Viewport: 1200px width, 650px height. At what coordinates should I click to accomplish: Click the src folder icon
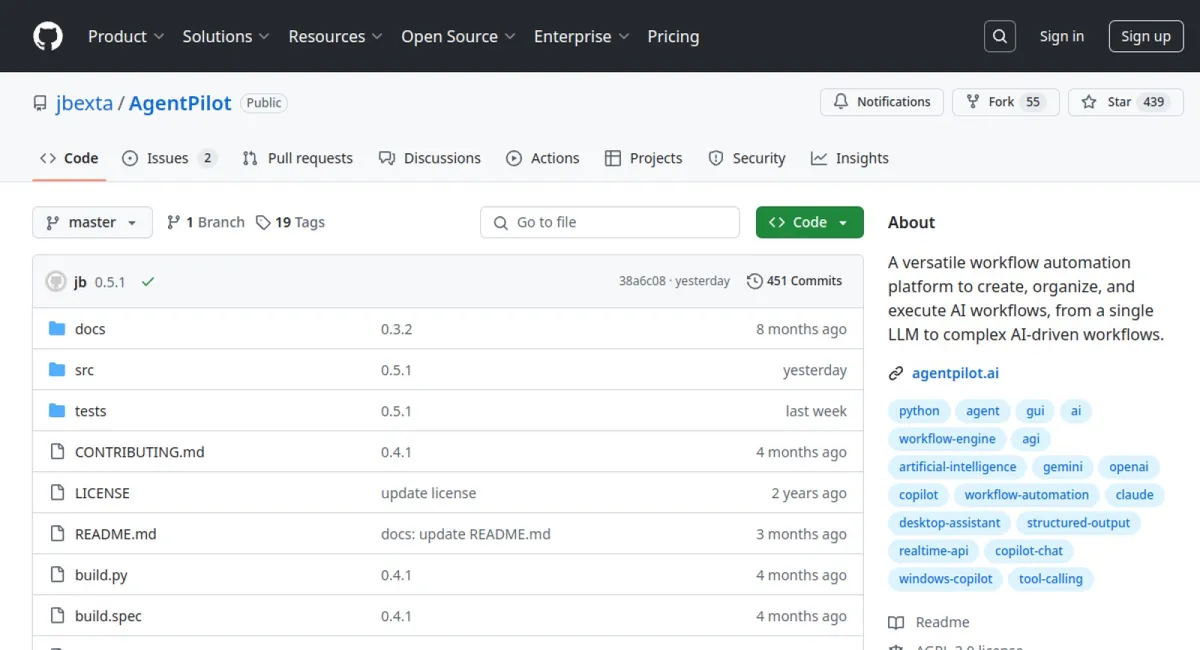click(57, 370)
